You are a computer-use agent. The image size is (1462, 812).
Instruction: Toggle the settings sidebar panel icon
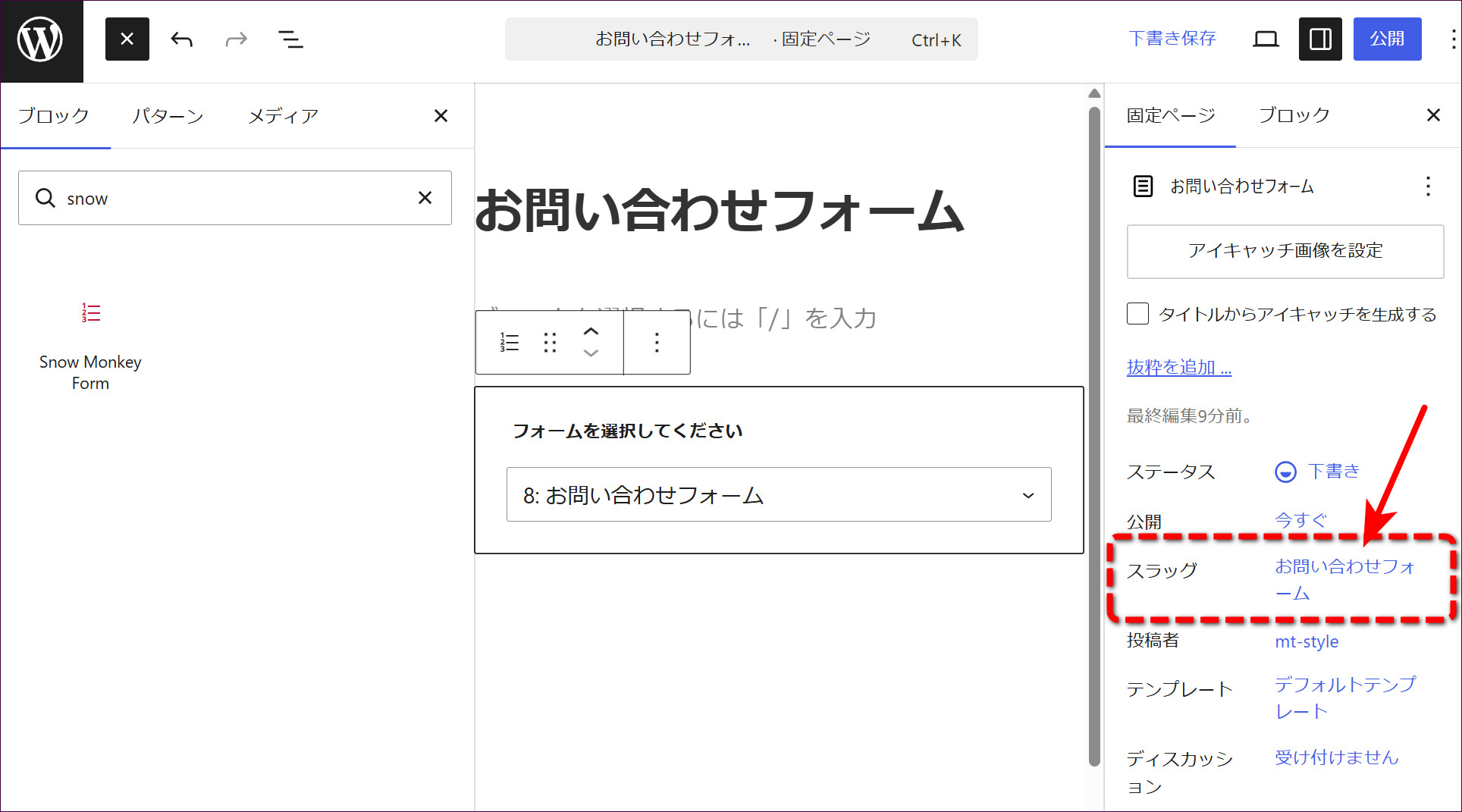pyautogui.click(x=1320, y=39)
